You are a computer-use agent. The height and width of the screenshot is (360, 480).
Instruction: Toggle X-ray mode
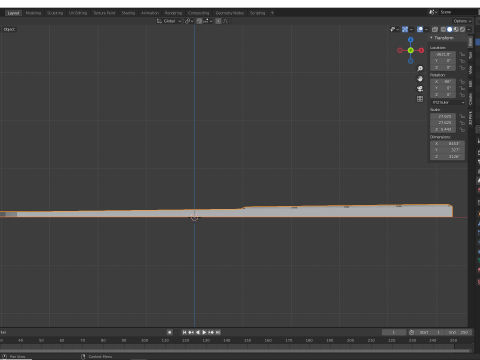coord(435,29)
